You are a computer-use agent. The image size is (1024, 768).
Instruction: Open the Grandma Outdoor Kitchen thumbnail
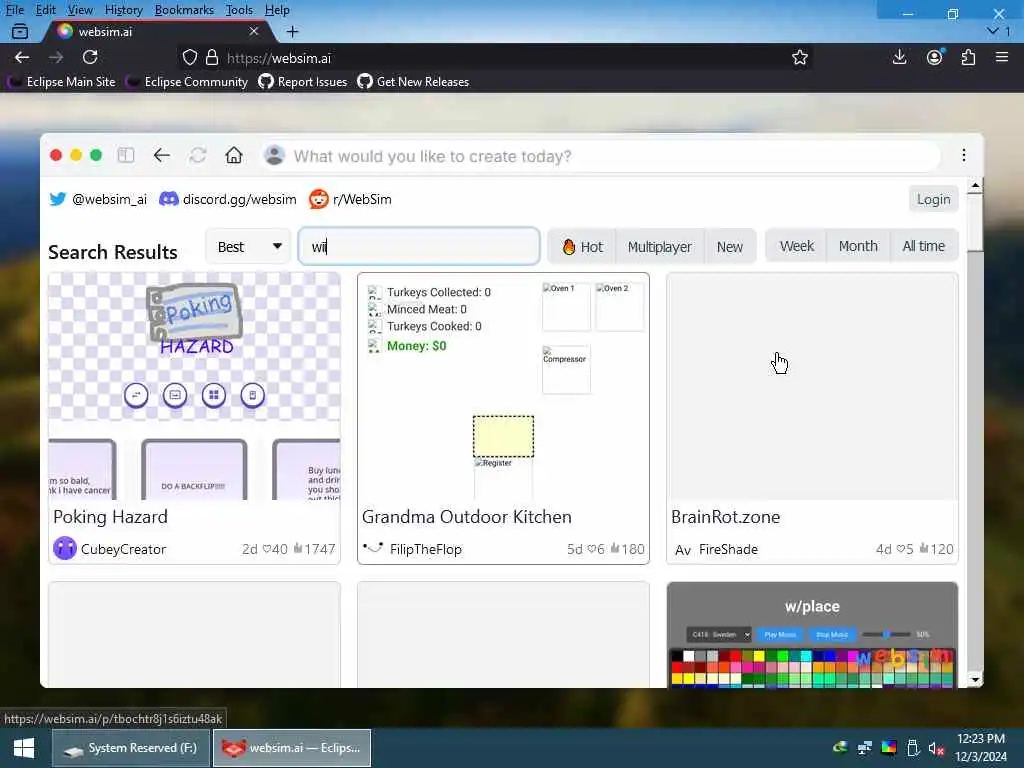coord(504,387)
